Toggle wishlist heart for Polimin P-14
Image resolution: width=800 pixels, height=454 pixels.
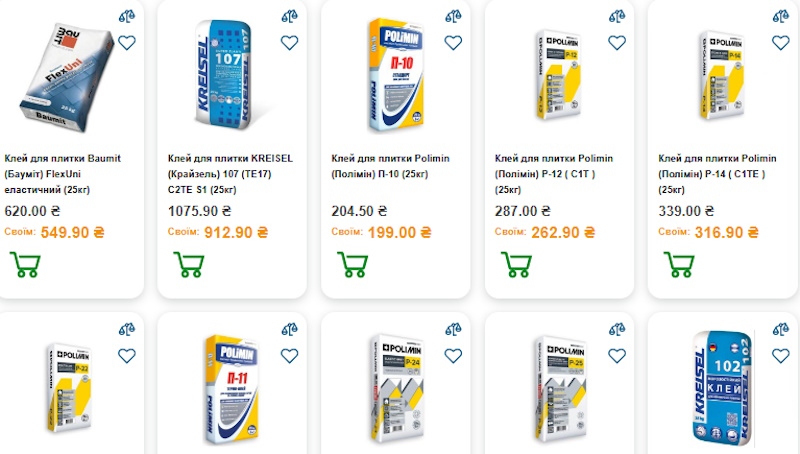click(x=781, y=43)
